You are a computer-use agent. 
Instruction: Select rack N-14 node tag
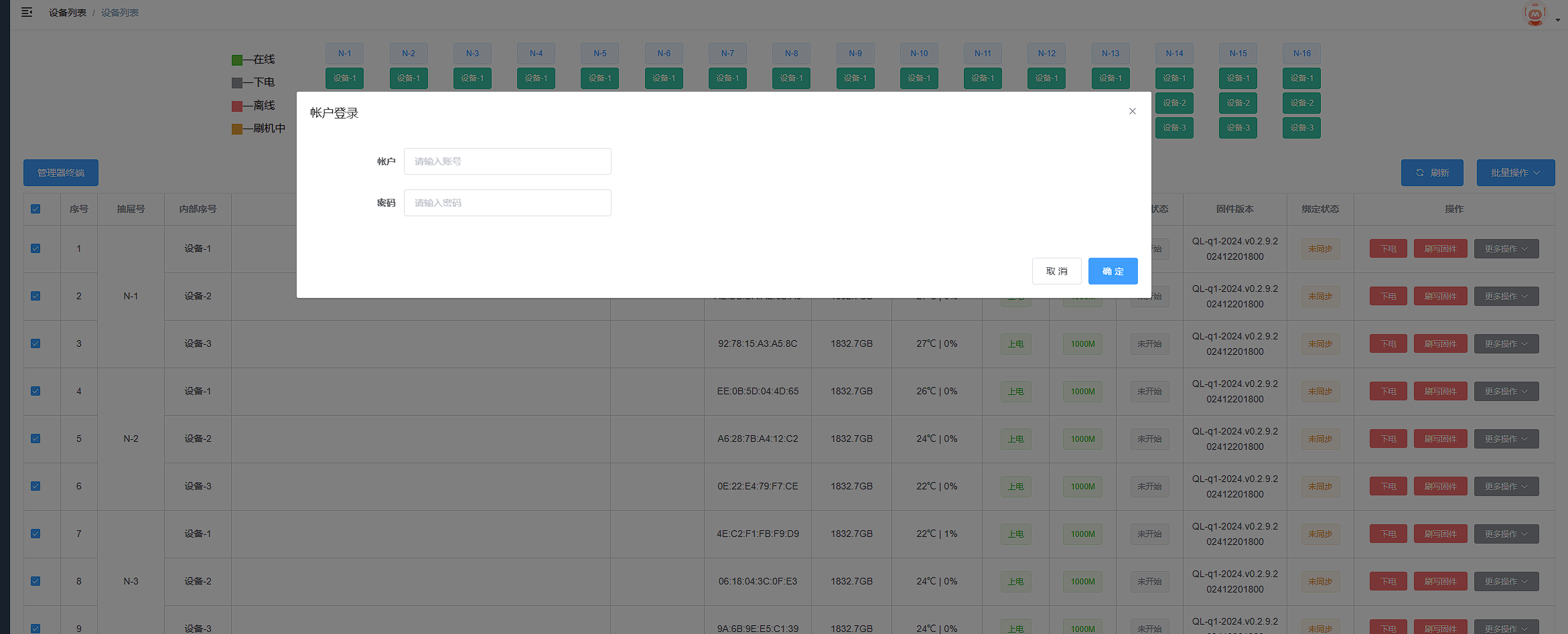1173,54
